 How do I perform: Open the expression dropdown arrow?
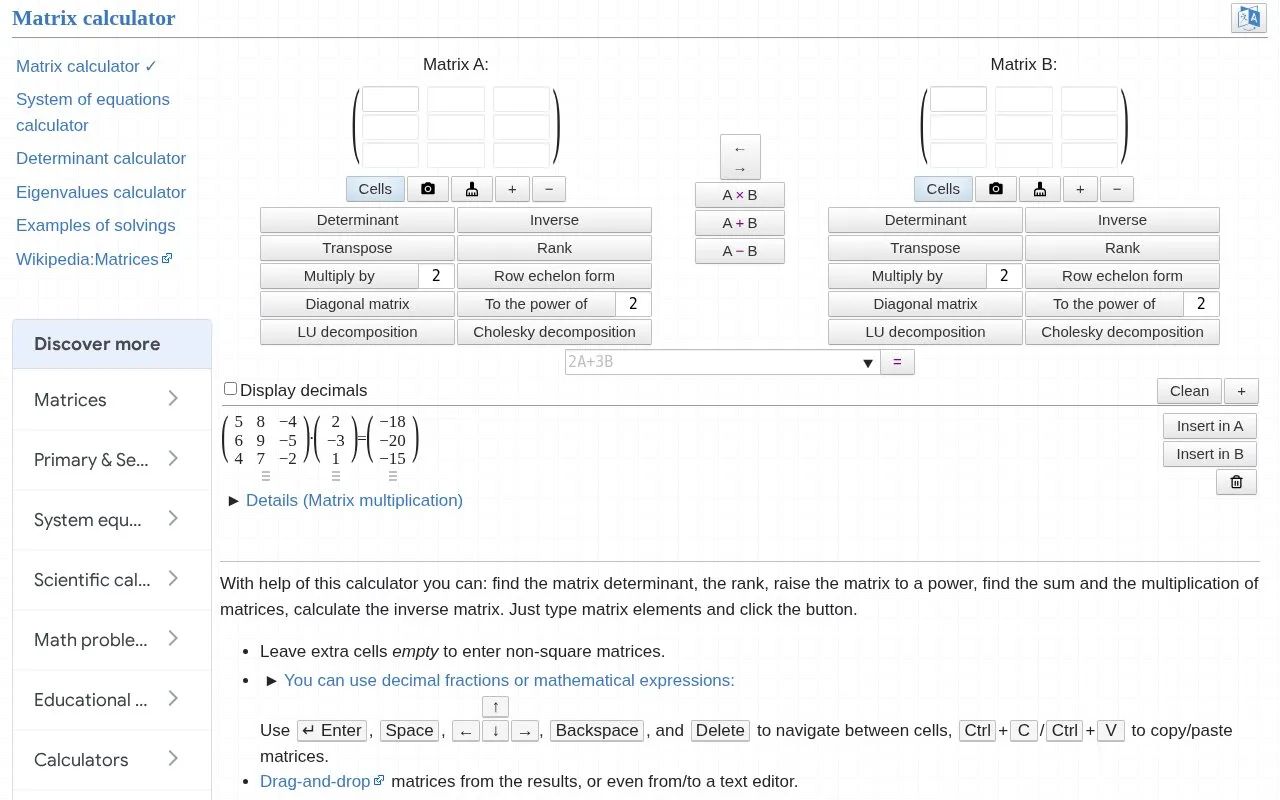coord(868,363)
